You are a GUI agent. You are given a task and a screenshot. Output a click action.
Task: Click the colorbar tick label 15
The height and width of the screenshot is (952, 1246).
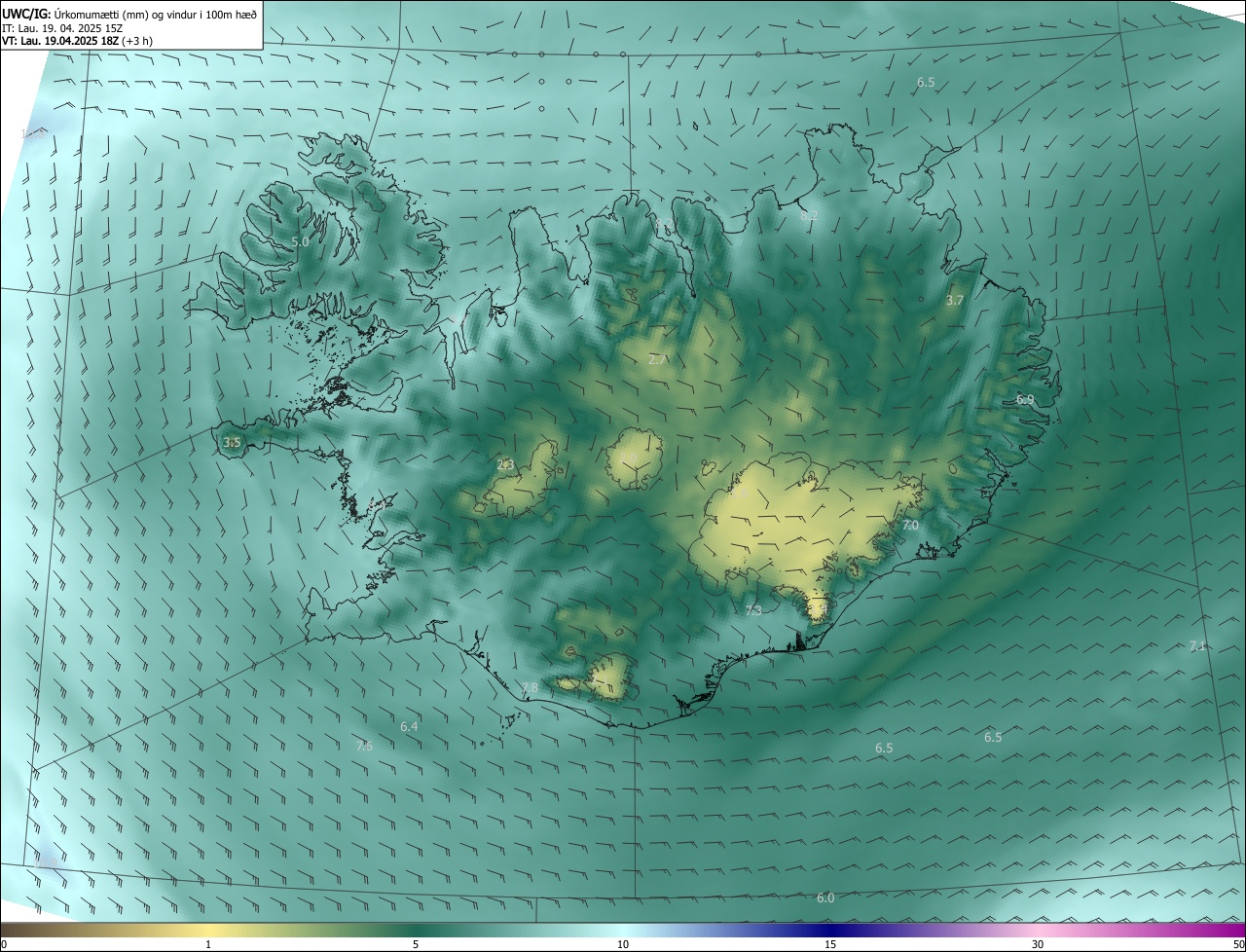pyautogui.click(x=830, y=944)
